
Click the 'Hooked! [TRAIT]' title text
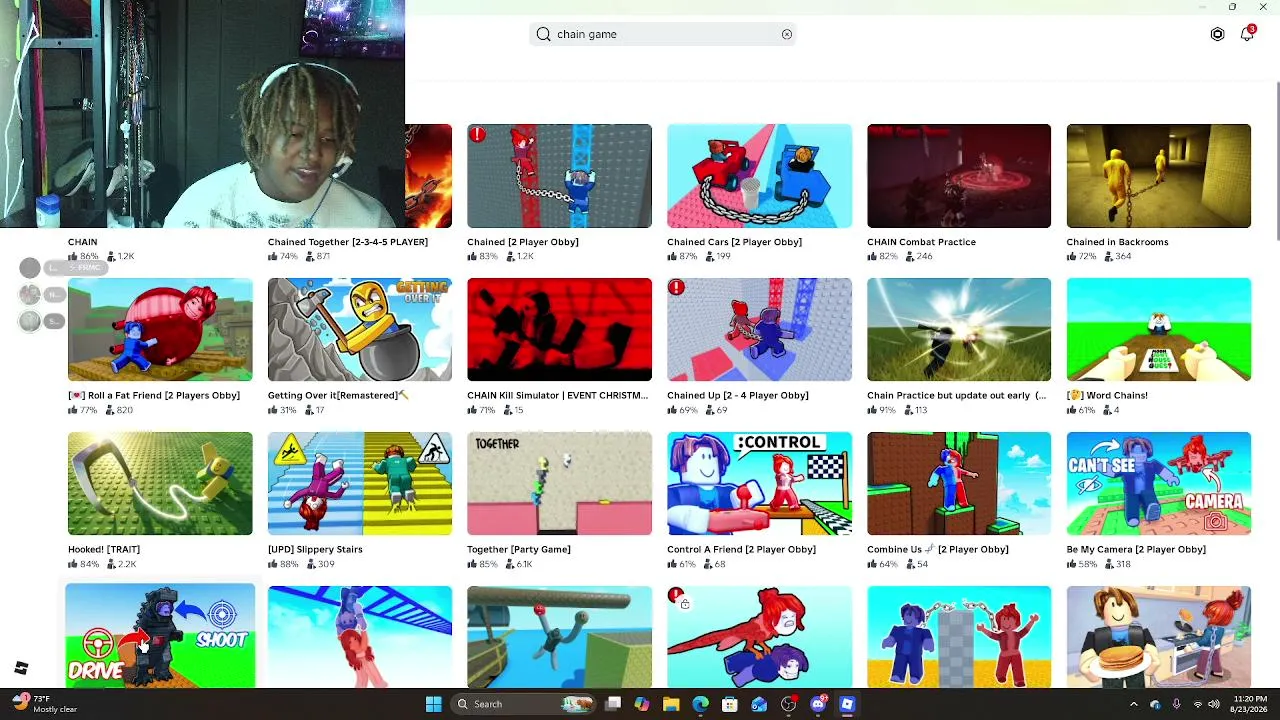pyautogui.click(x=104, y=550)
